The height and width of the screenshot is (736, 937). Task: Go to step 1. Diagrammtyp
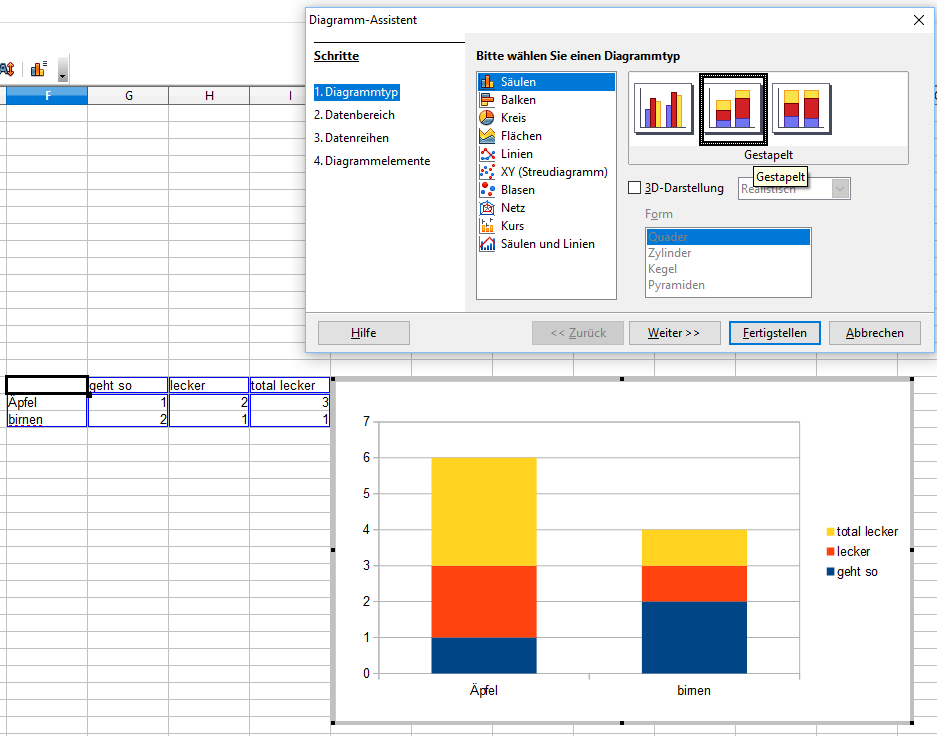(x=356, y=92)
